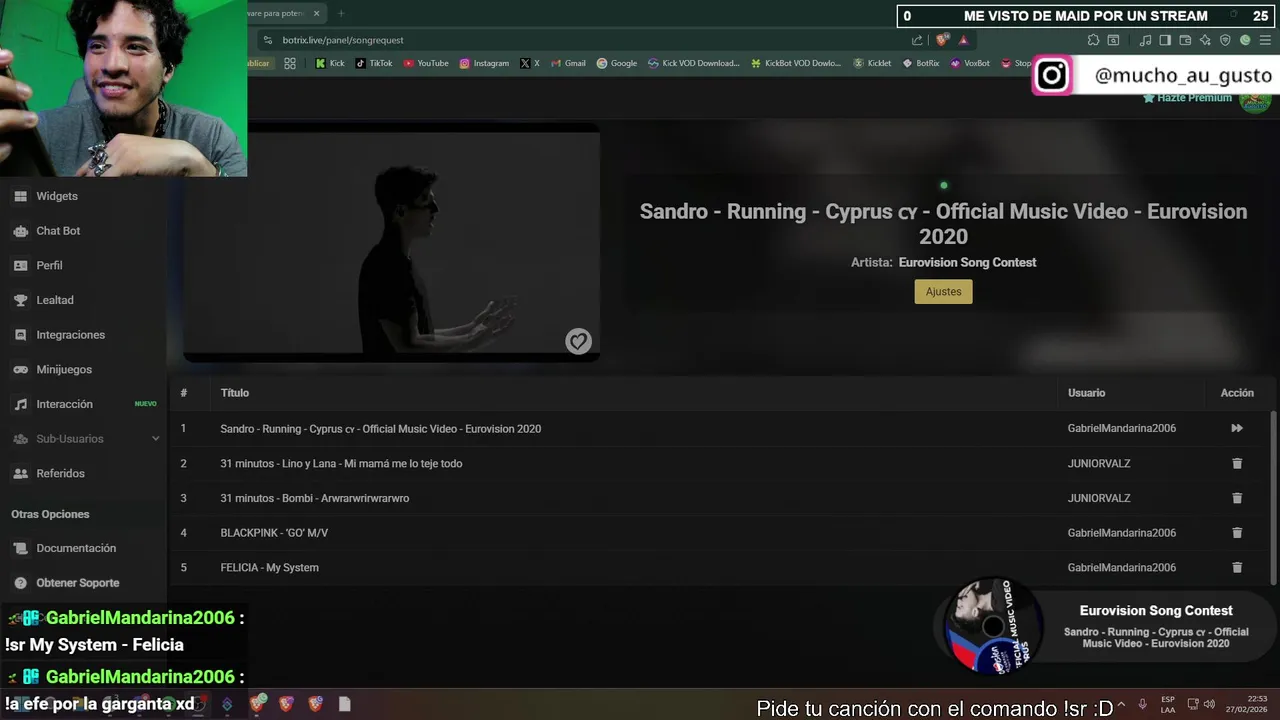
Task: Select '31 minutos - Bombi' row title
Action: (314, 498)
